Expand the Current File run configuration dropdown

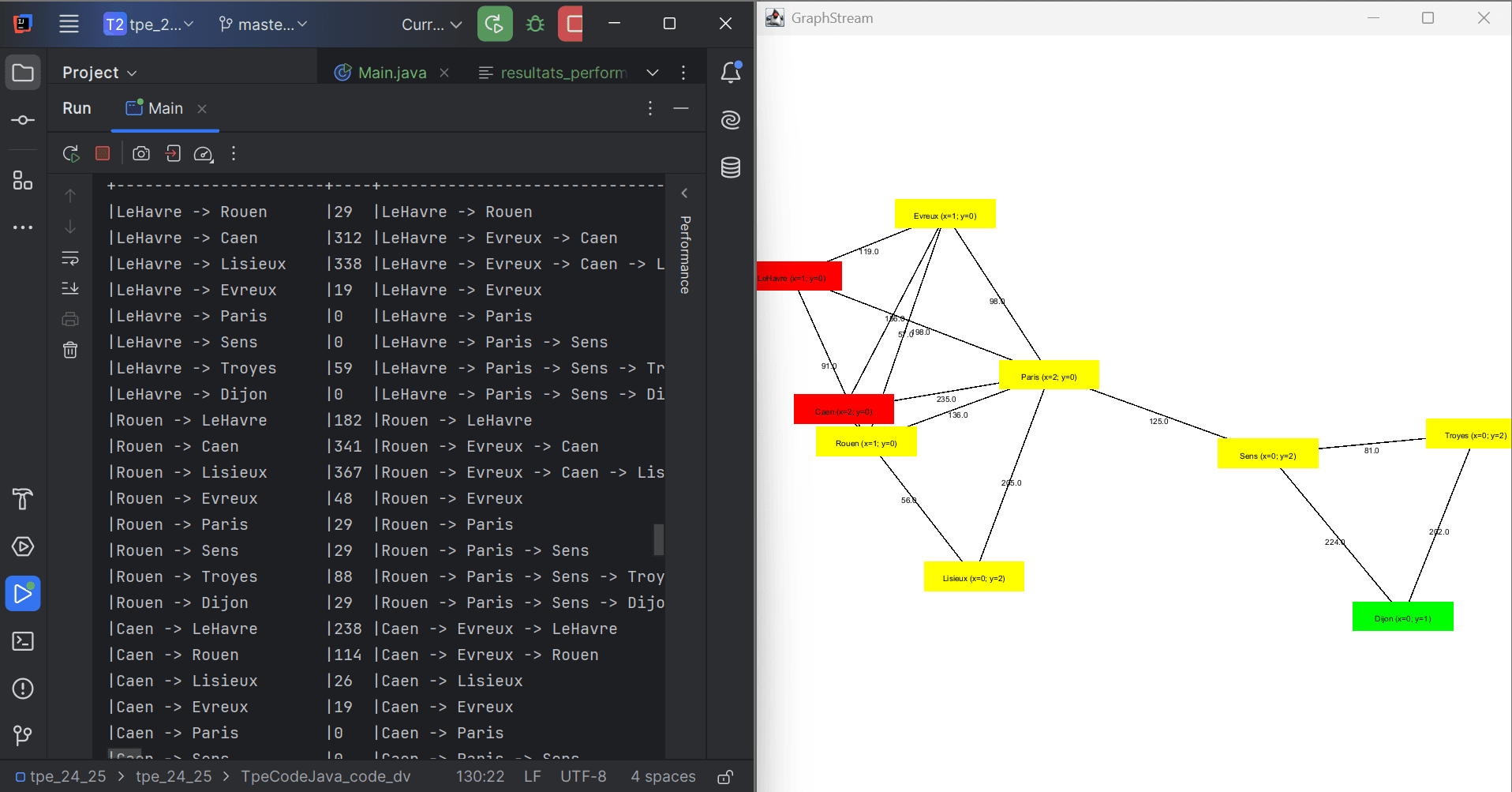(x=430, y=24)
